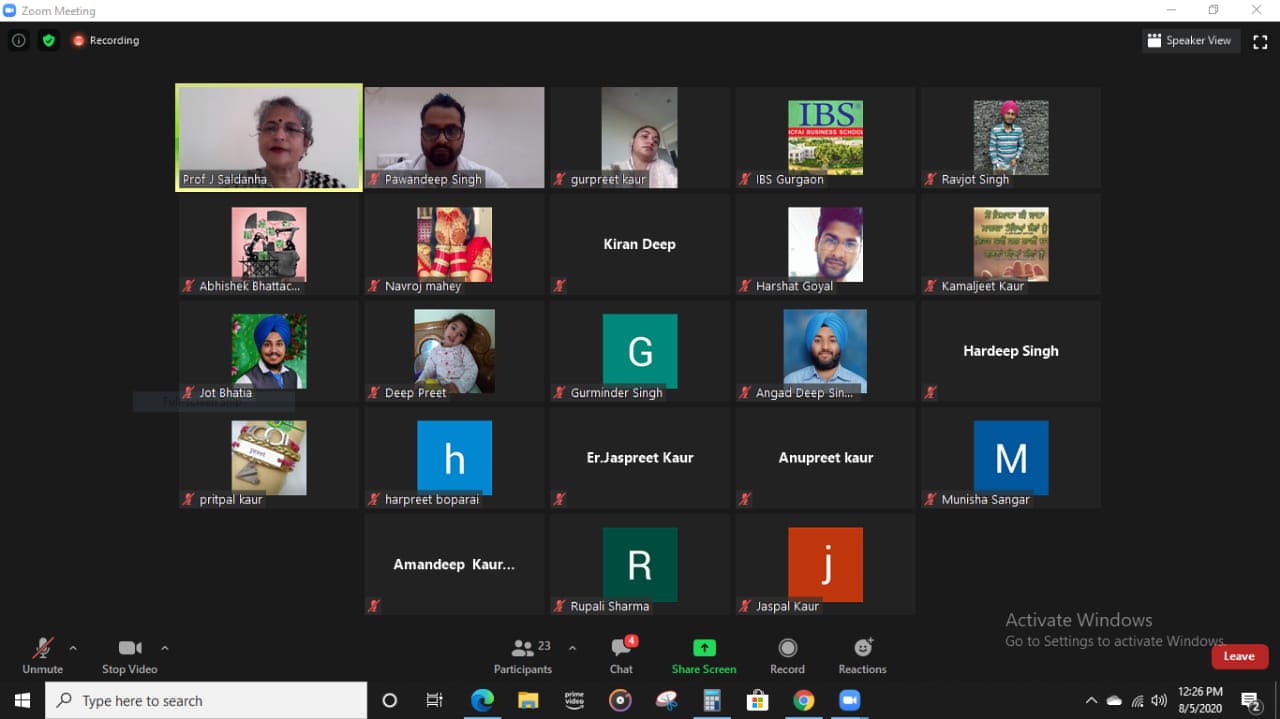The width and height of the screenshot is (1280, 719).
Task: Open Task View on the taskbar
Action: click(x=434, y=700)
